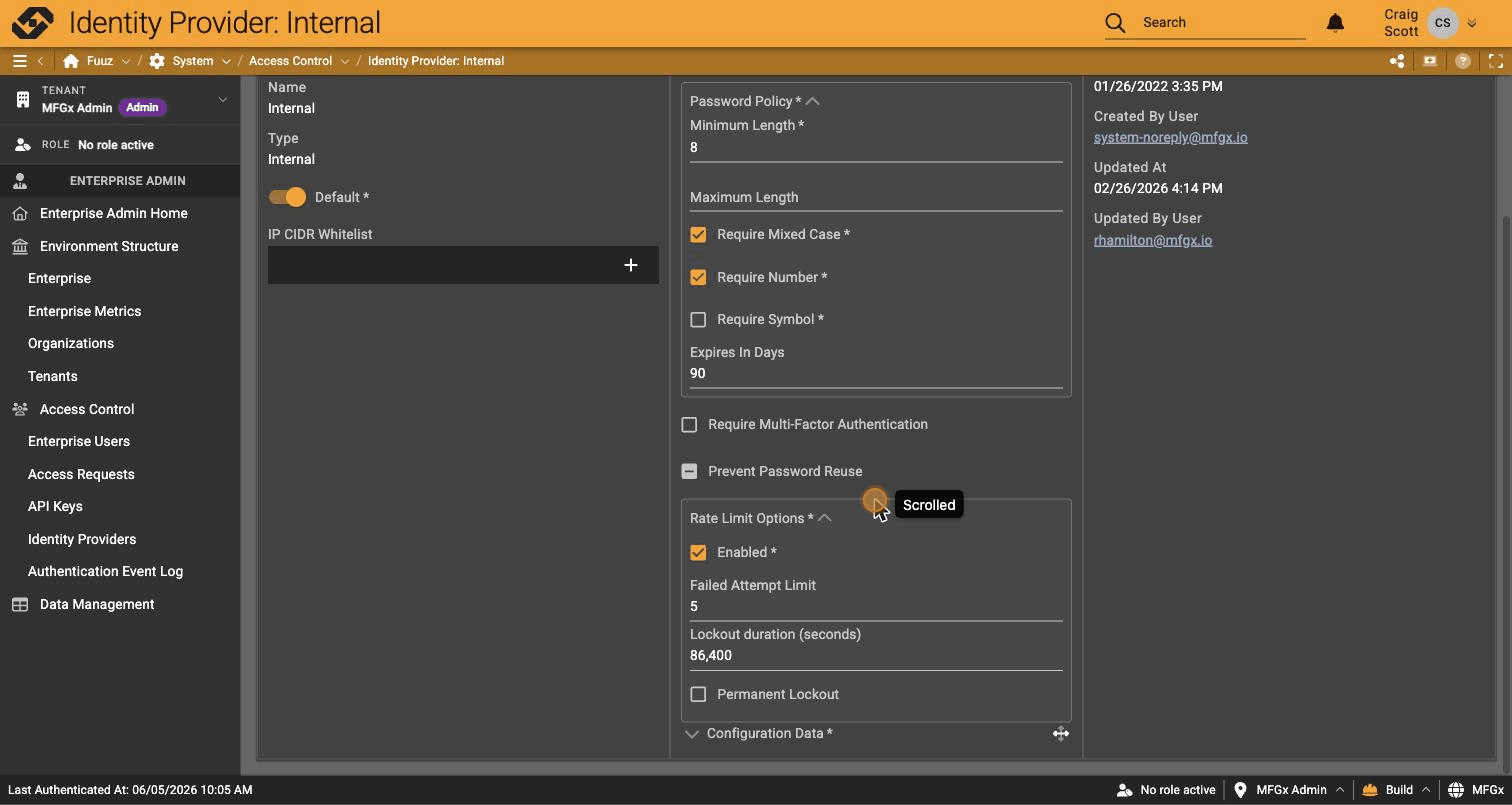1512x805 pixels.
Task: Open Enterprise Users in sidebar
Action: tap(79, 441)
